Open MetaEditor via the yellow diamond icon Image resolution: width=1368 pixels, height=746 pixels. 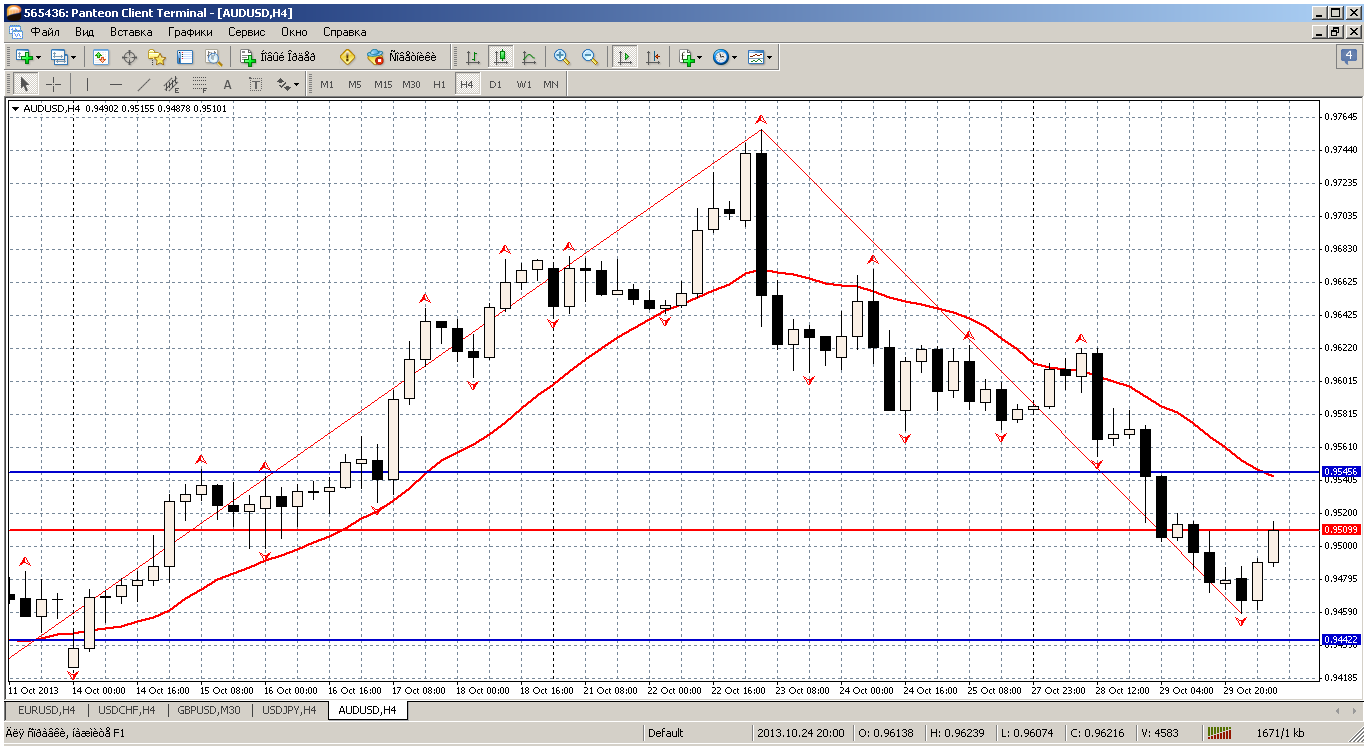point(348,57)
